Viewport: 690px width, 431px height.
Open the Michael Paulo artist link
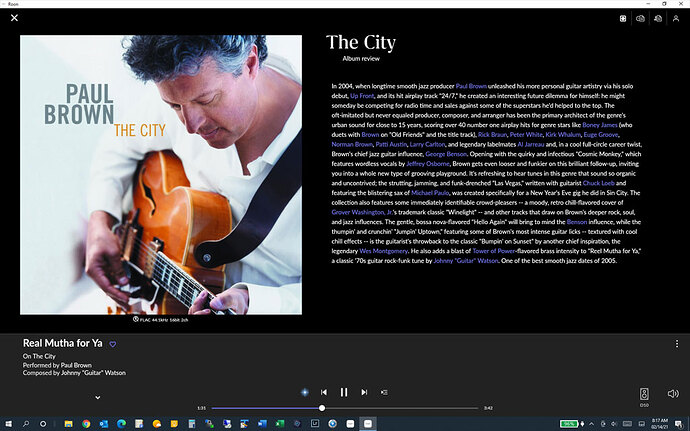pyautogui.click(x=430, y=193)
